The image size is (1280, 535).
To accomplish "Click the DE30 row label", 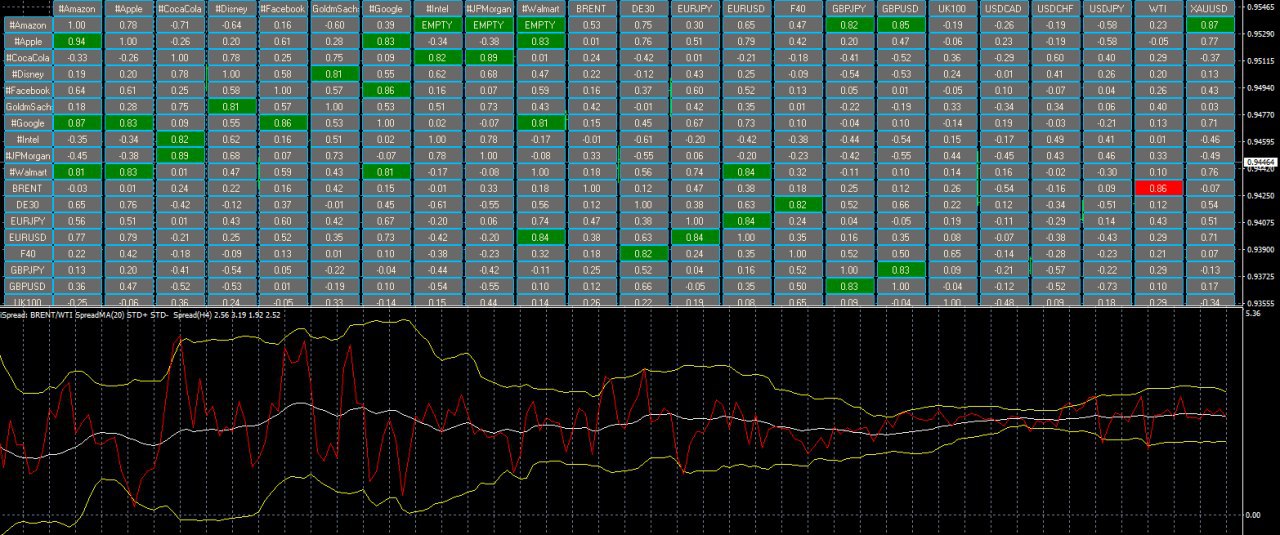I will tap(27, 204).
